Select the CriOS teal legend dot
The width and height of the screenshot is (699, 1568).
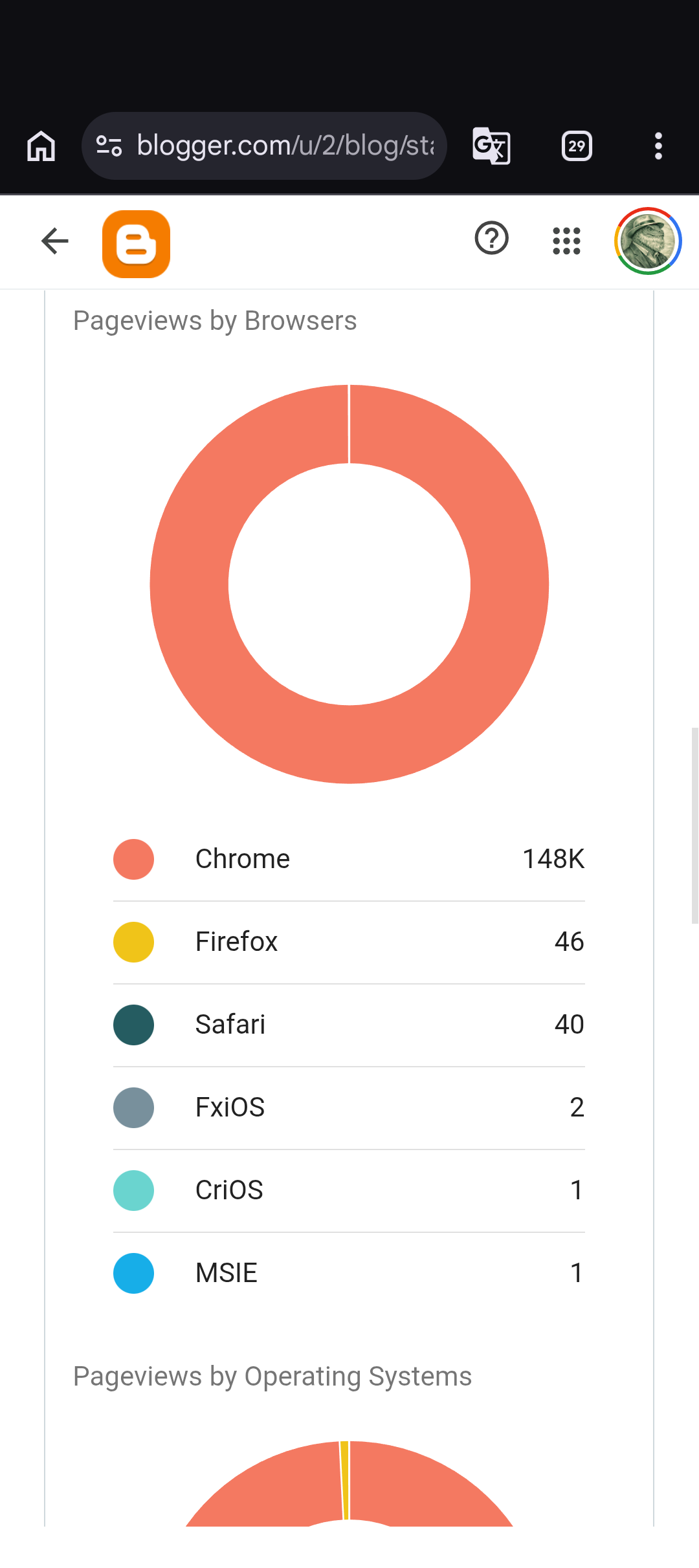coord(133,1190)
